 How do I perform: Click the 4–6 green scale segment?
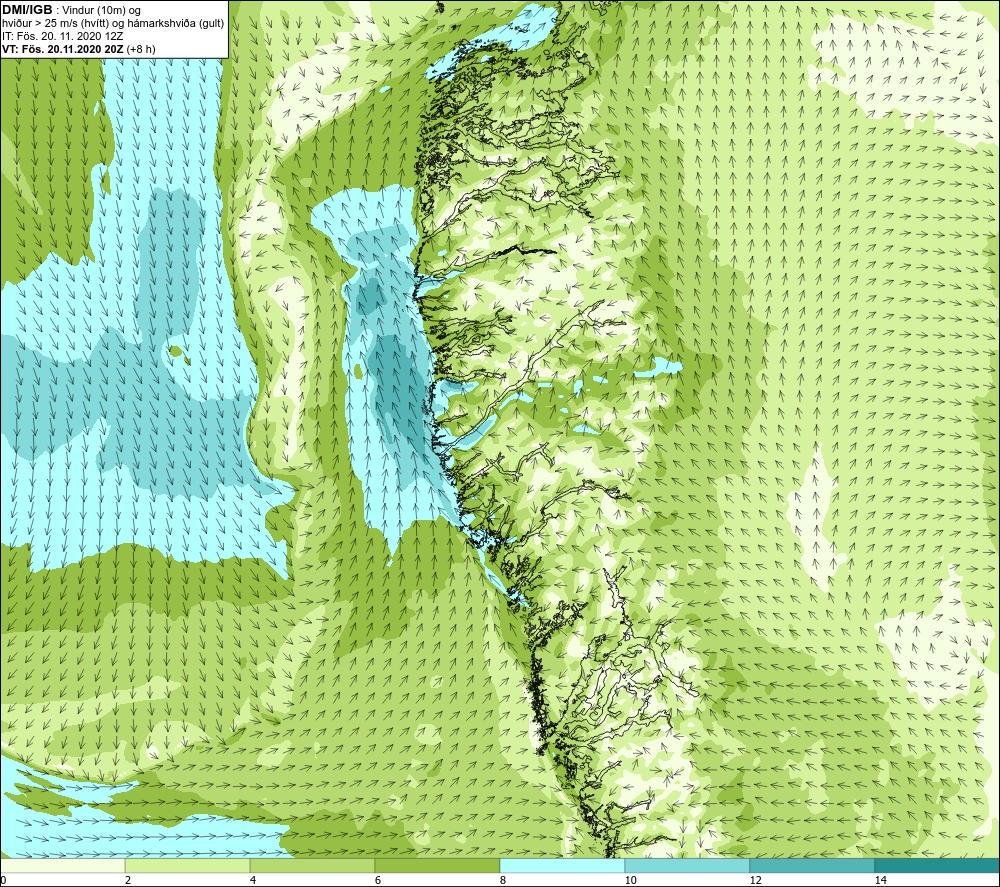[312, 865]
